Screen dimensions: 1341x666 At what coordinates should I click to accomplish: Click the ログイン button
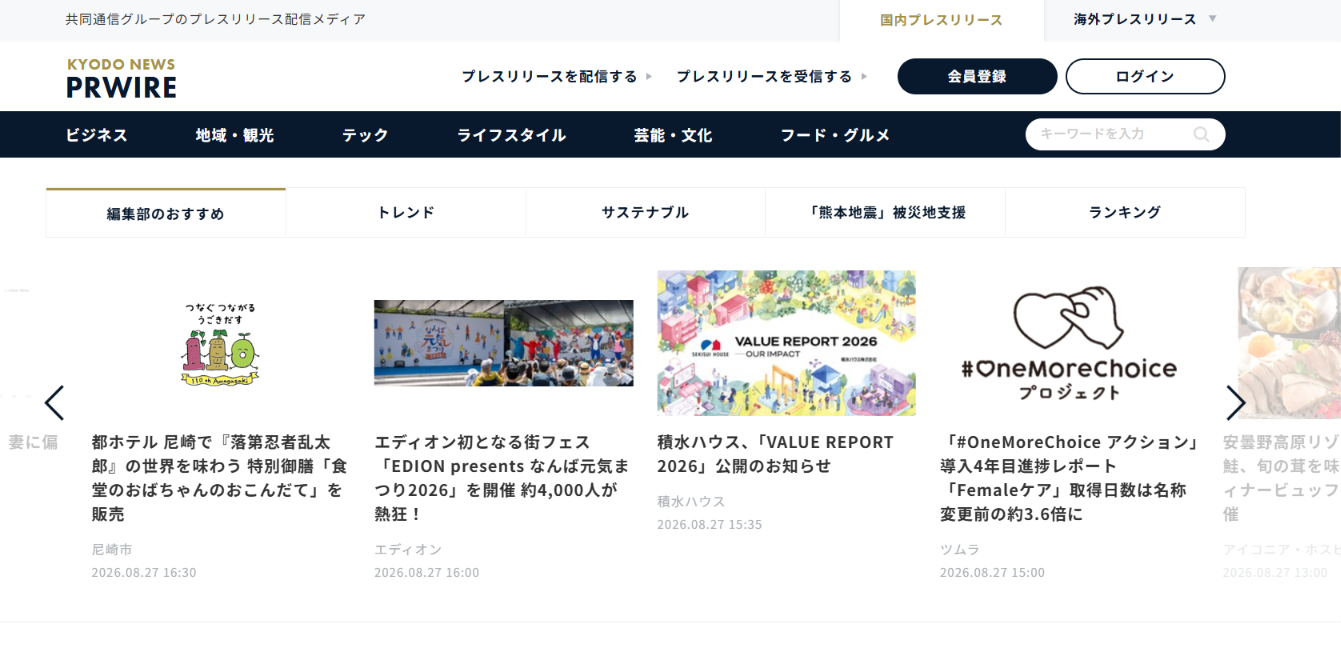click(x=1145, y=76)
